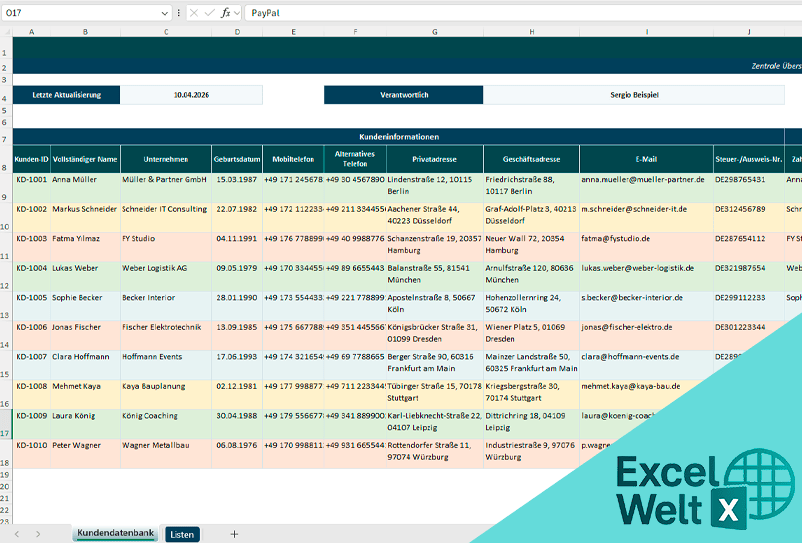The image size is (802, 543).
Task: Click the email fatma@fystudio.de
Action: (x=647, y=247)
